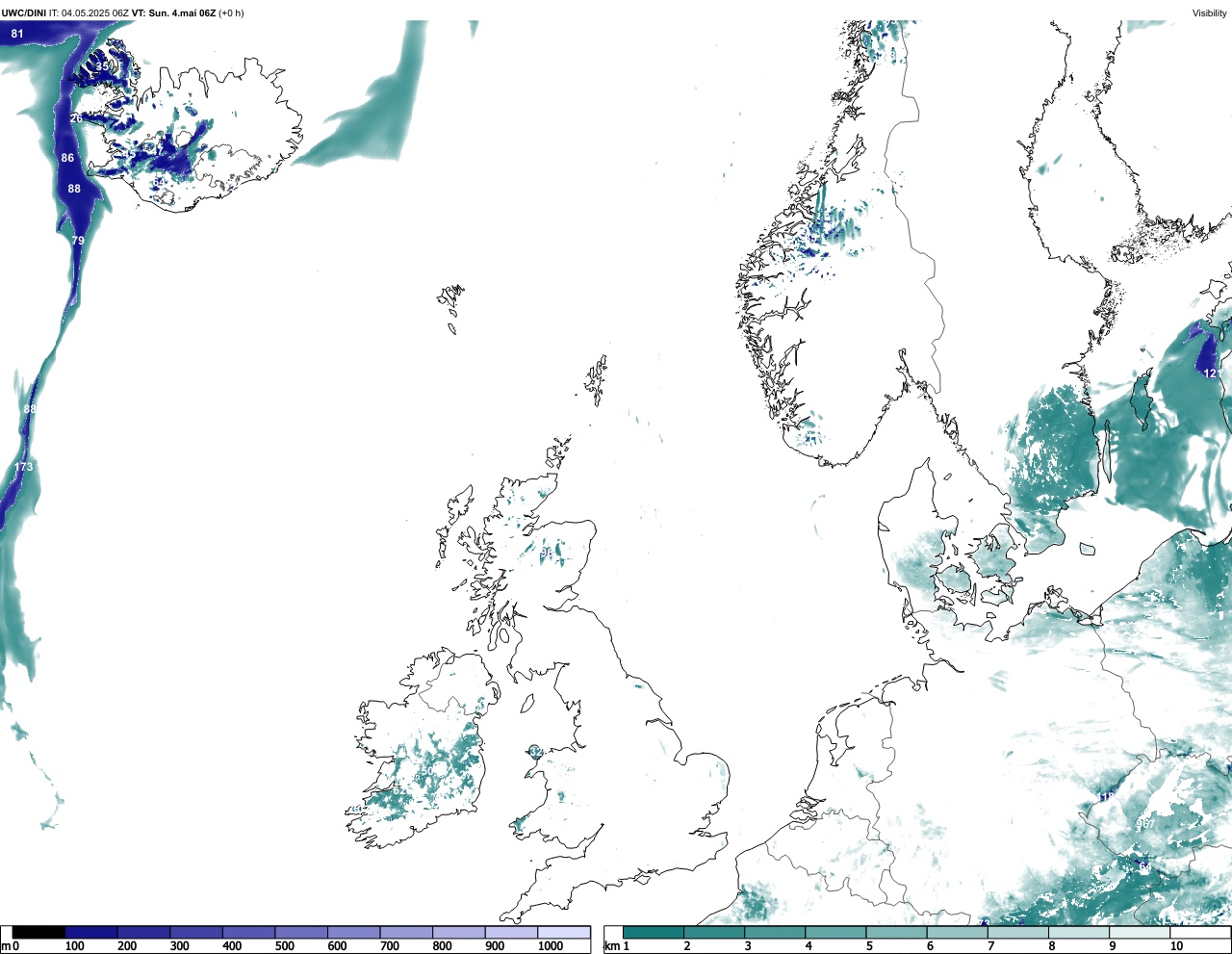Choose the swatch between 700 and 800 m

tap(406, 932)
